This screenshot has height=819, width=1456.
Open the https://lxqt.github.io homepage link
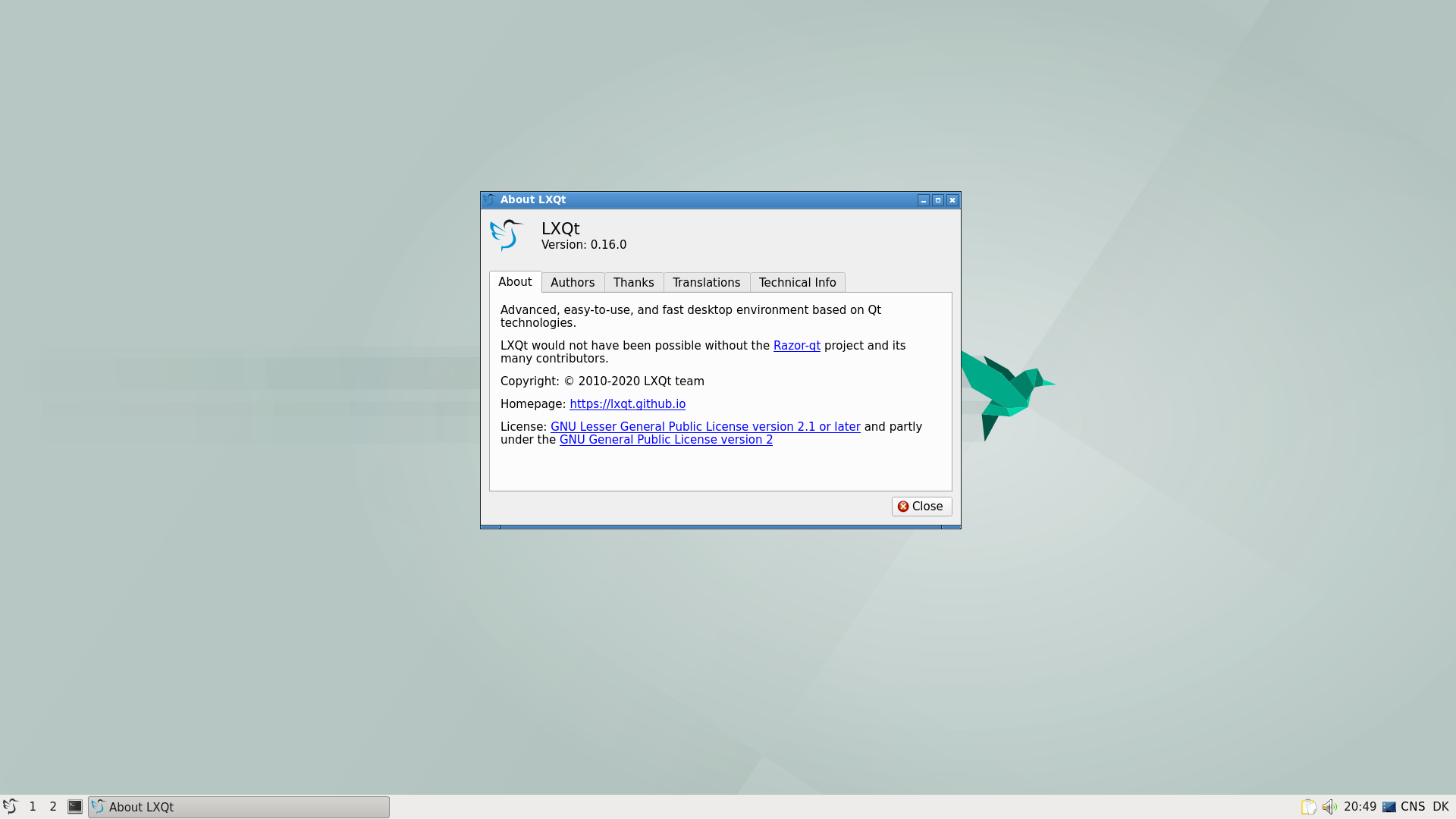pyautogui.click(x=627, y=404)
